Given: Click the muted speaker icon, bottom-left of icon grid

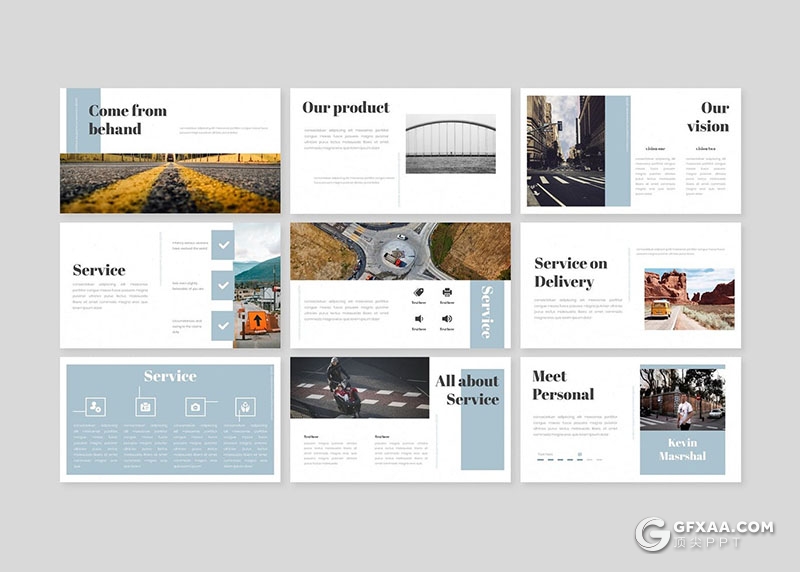Looking at the screenshot, I should coord(418,319).
